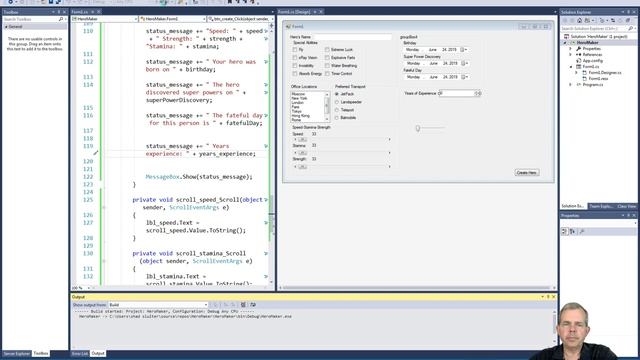Check the Extreme Luck checkbox

[327, 50]
